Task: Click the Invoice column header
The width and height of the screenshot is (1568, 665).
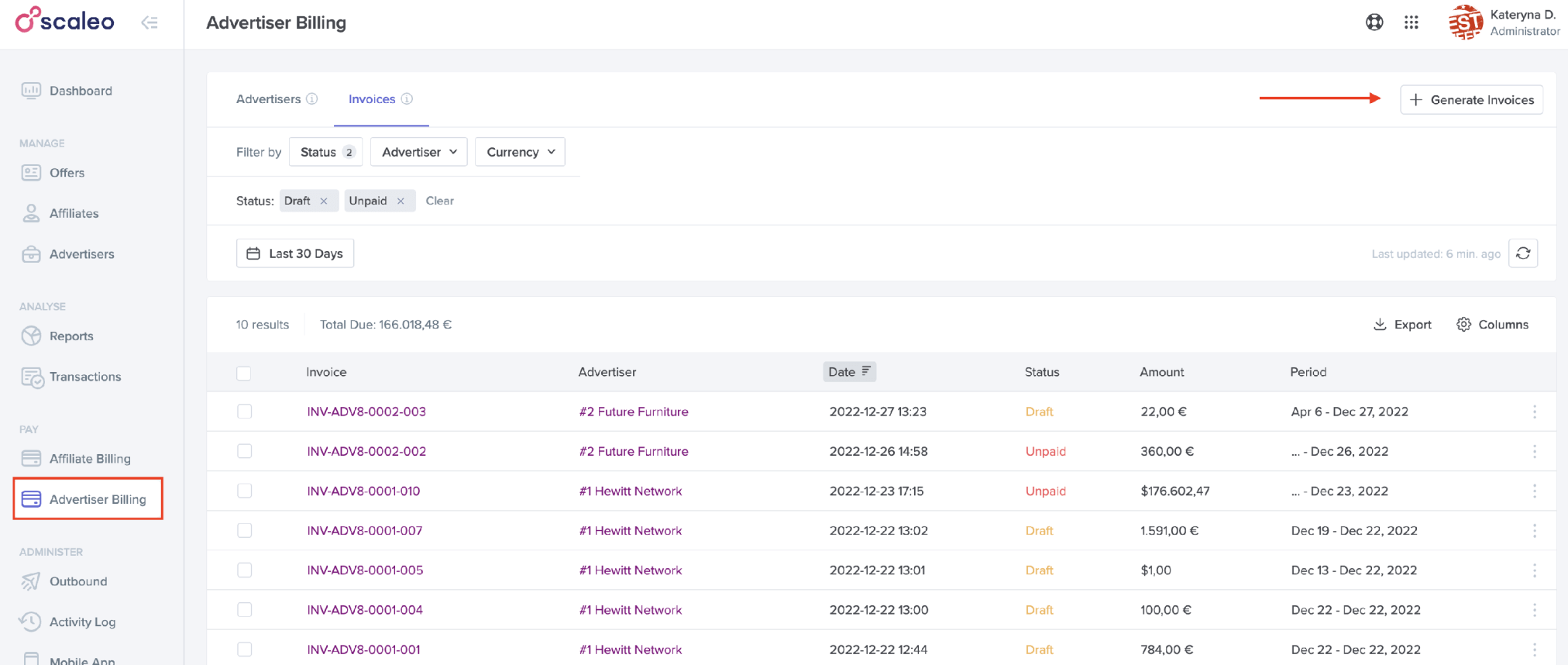Action: [326, 372]
